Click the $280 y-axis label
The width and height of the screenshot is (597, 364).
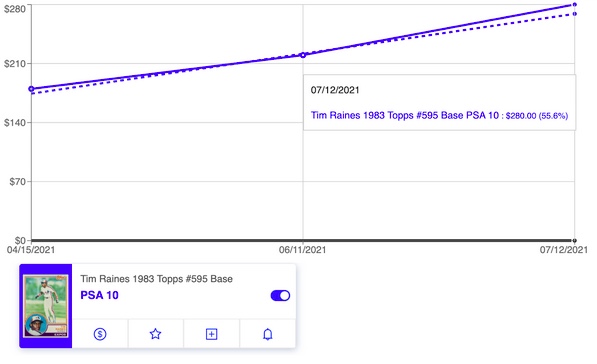15,8
